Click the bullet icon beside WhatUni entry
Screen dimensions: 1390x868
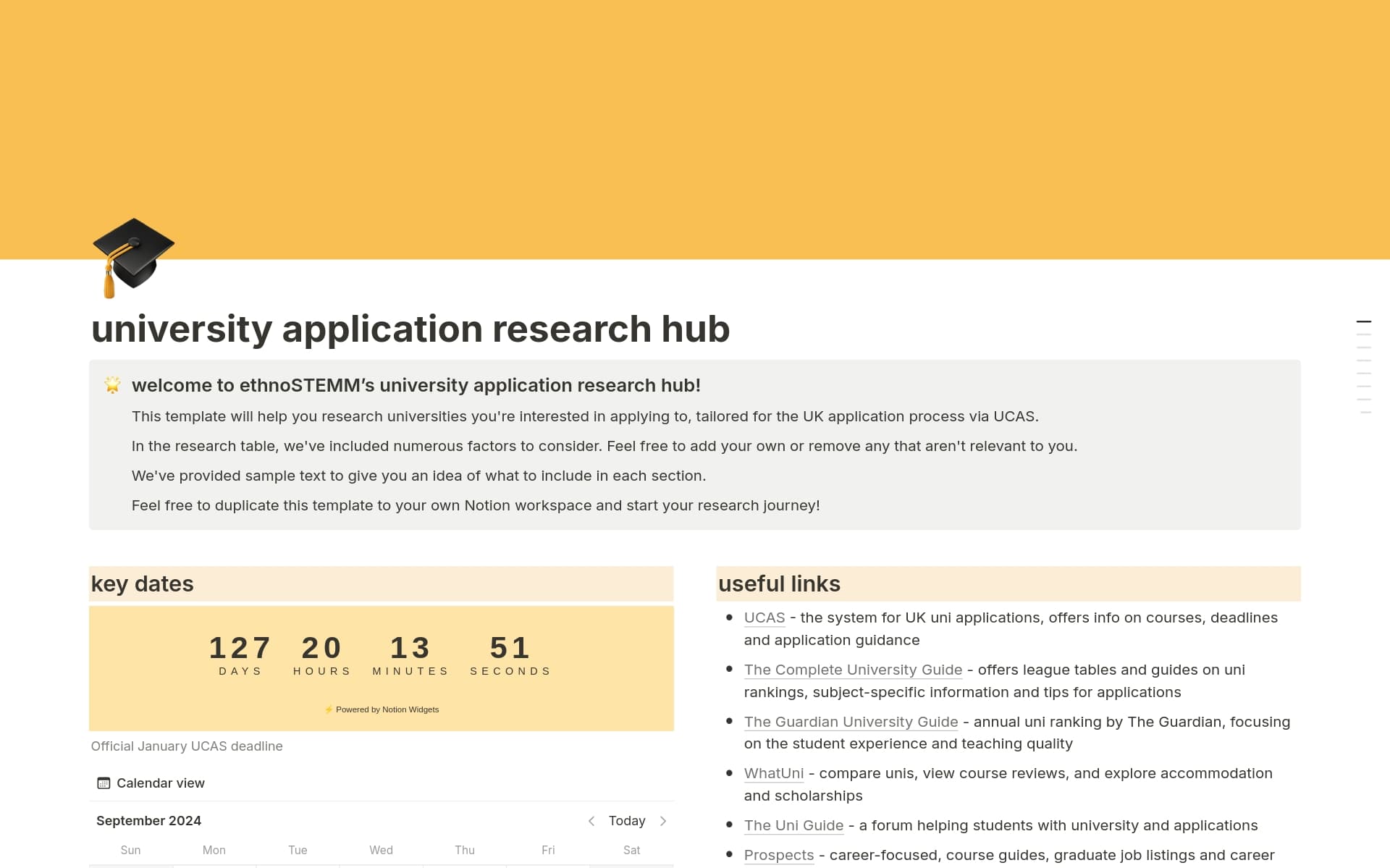point(729,772)
